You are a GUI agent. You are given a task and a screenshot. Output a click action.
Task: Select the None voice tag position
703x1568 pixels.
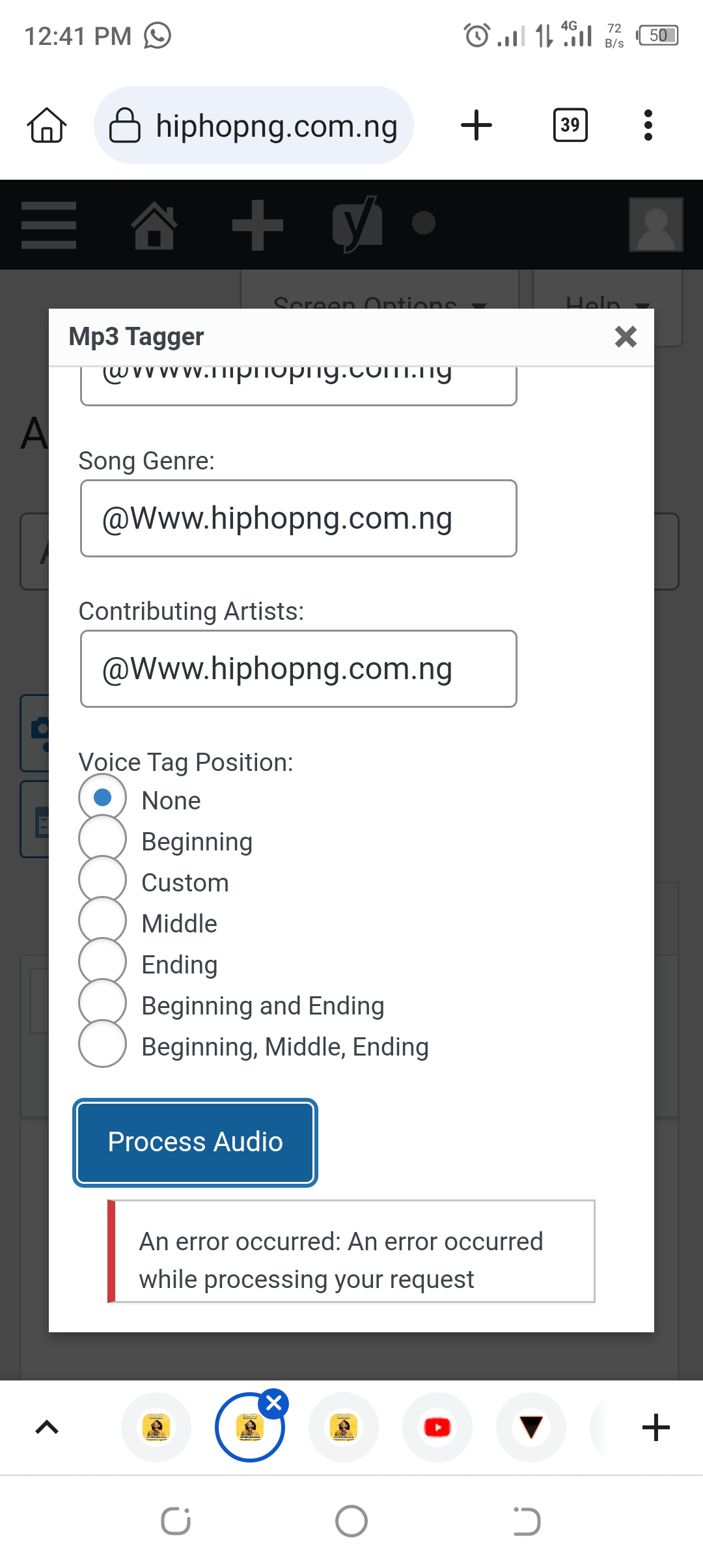click(102, 798)
